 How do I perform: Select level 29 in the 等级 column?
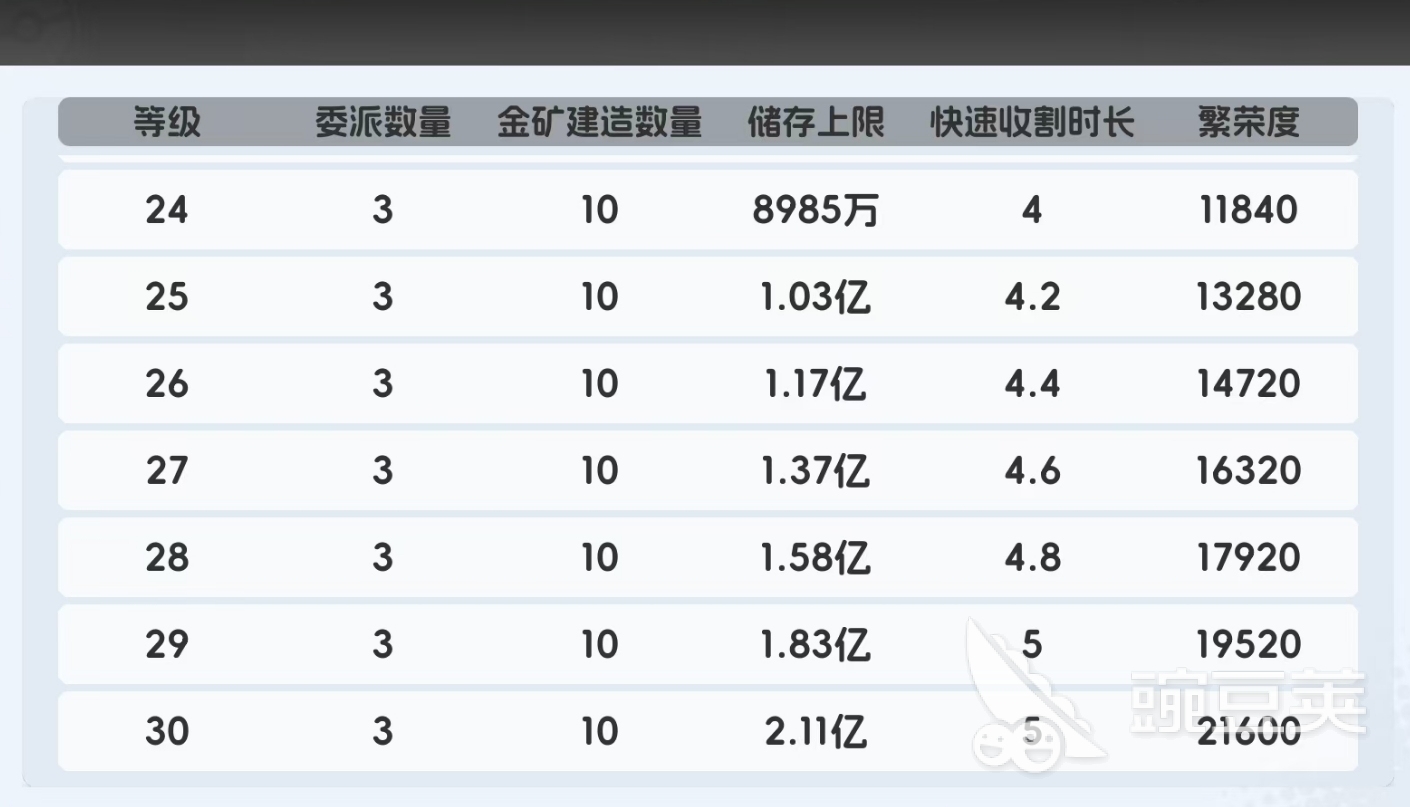[167, 645]
